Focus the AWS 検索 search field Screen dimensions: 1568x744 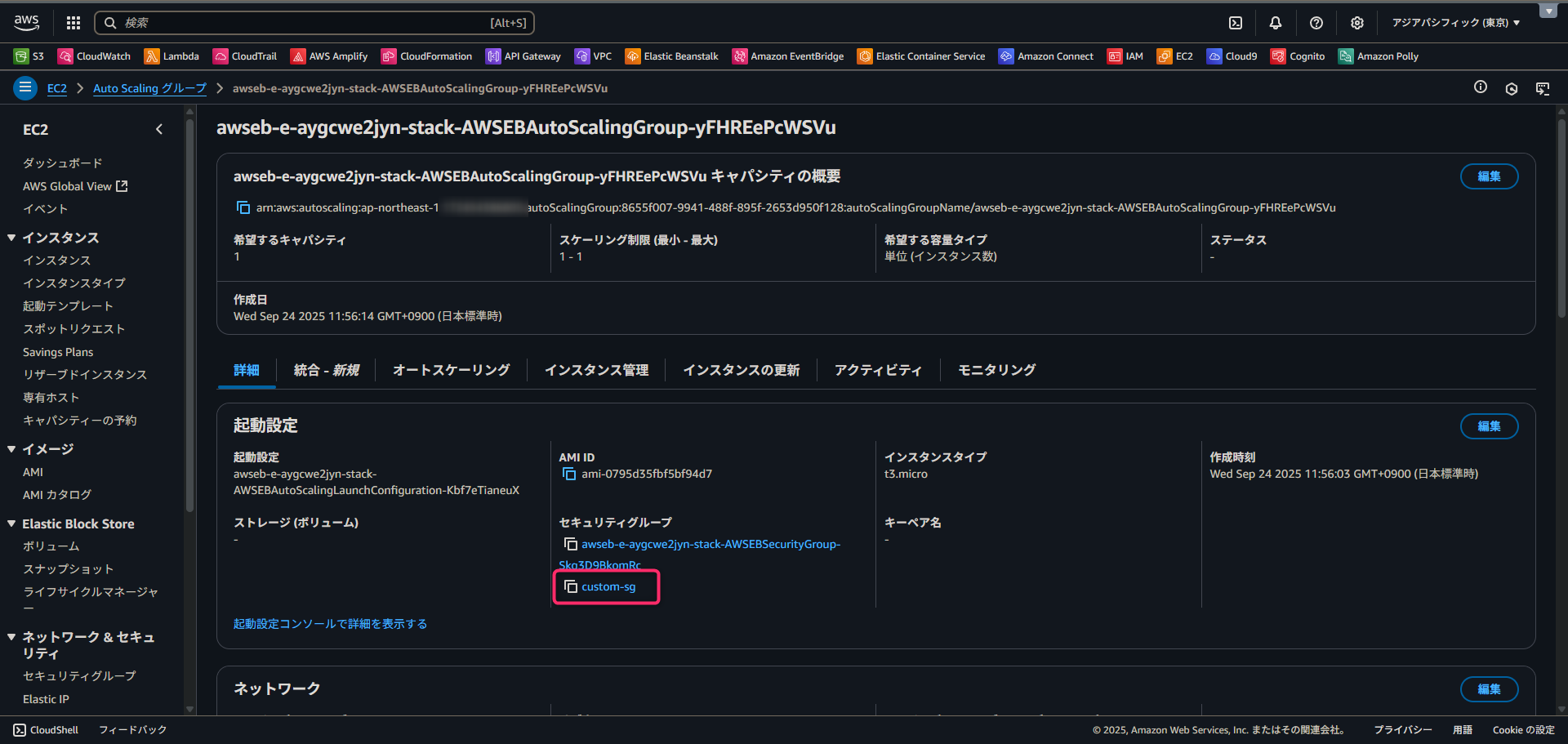click(314, 23)
